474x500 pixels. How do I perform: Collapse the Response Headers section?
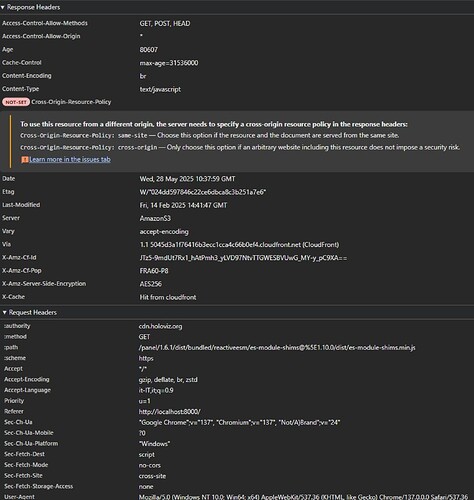click(31, 7)
